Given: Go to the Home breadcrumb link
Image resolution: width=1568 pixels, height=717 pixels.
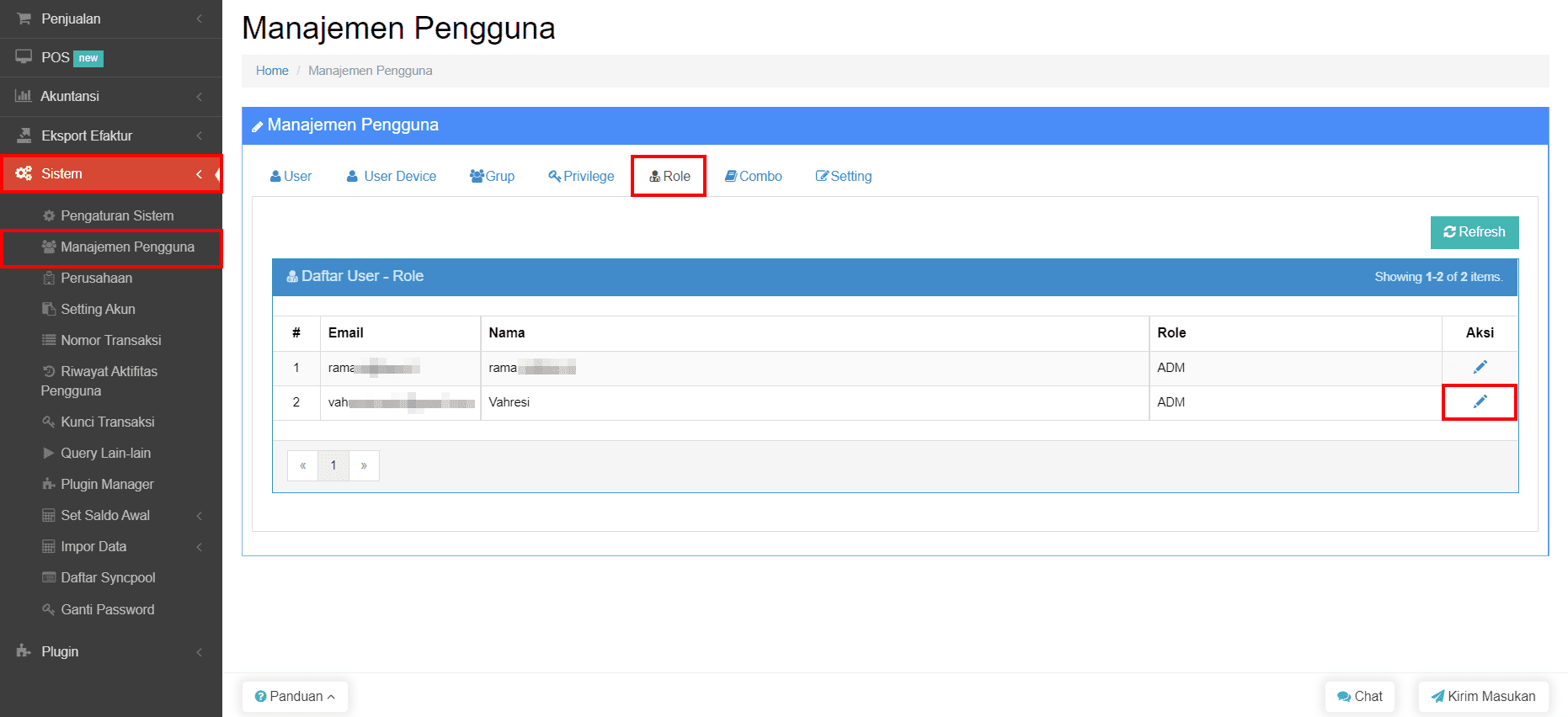Looking at the screenshot, I should 272,71.
